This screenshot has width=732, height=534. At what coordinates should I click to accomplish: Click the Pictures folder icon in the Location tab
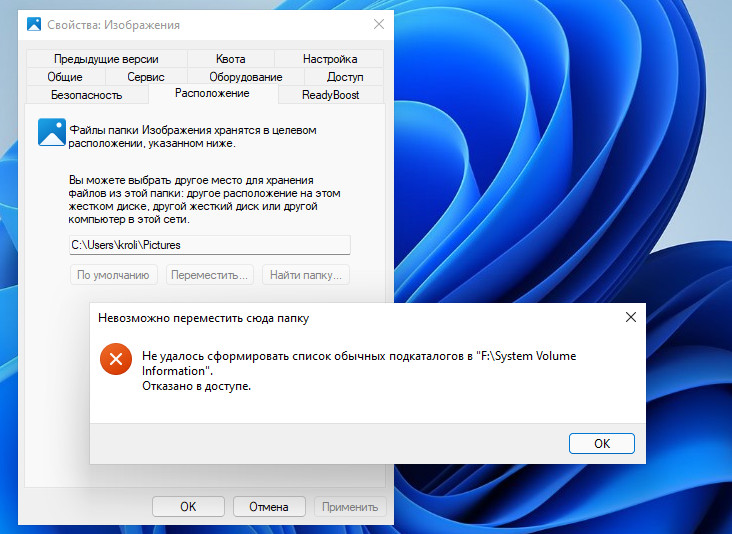tap(51, 132)
